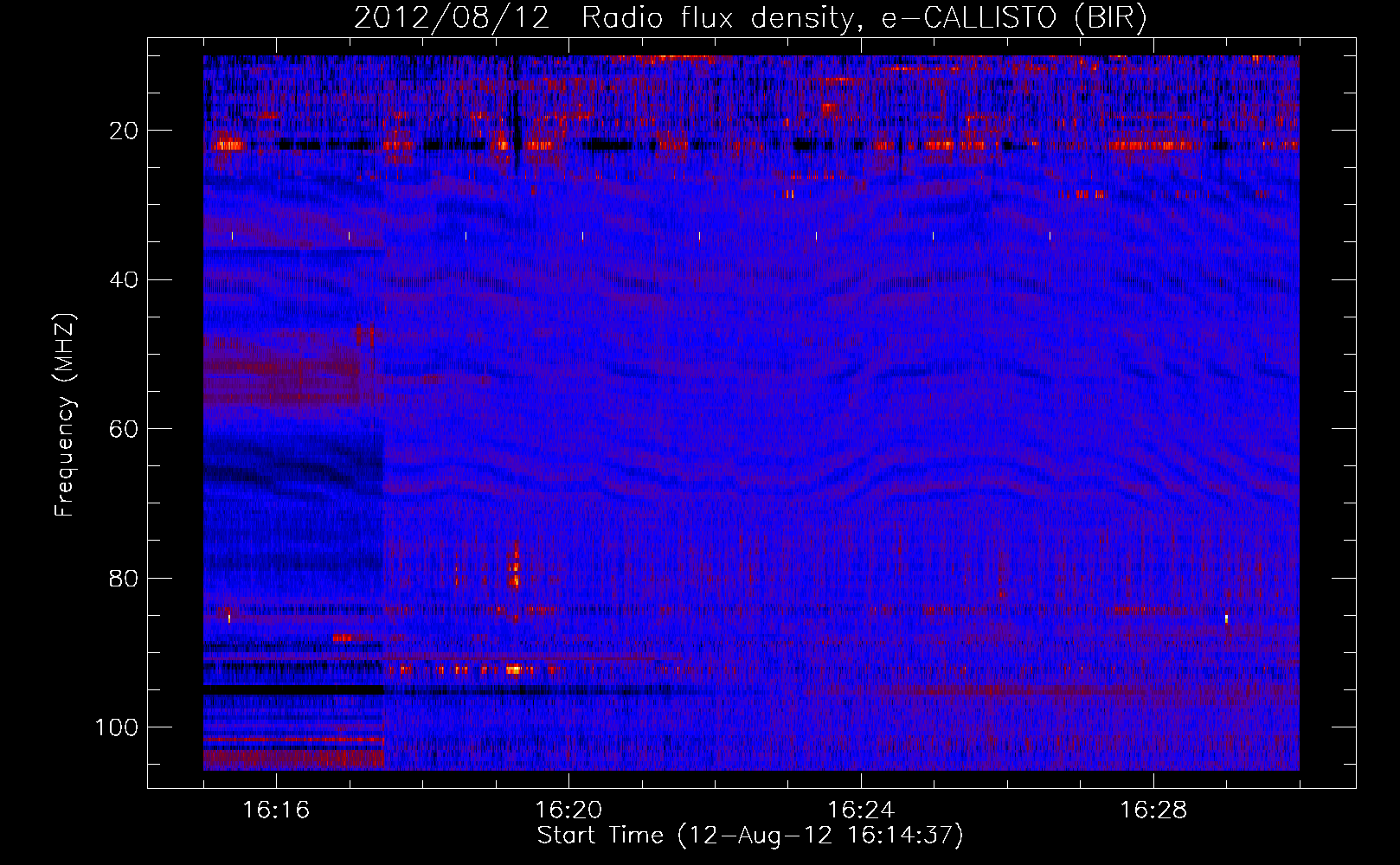Click the 16:28 time tick label
The height and width of the screenshot is (865, 1400).
[1153, 811]
